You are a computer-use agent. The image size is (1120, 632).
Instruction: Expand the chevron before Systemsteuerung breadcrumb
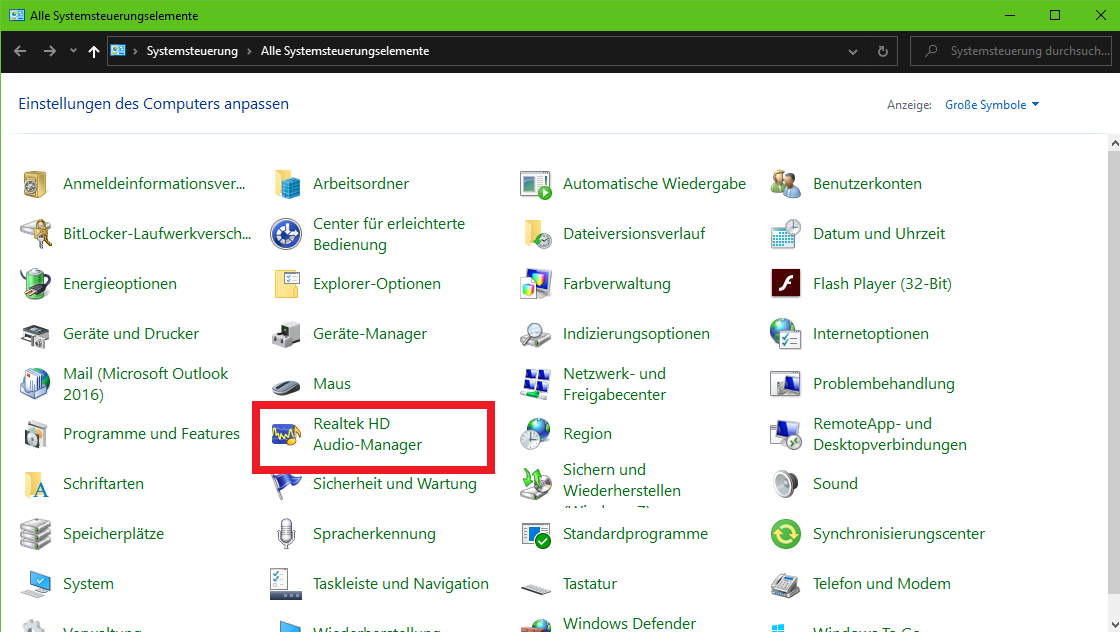coord(135,51)
